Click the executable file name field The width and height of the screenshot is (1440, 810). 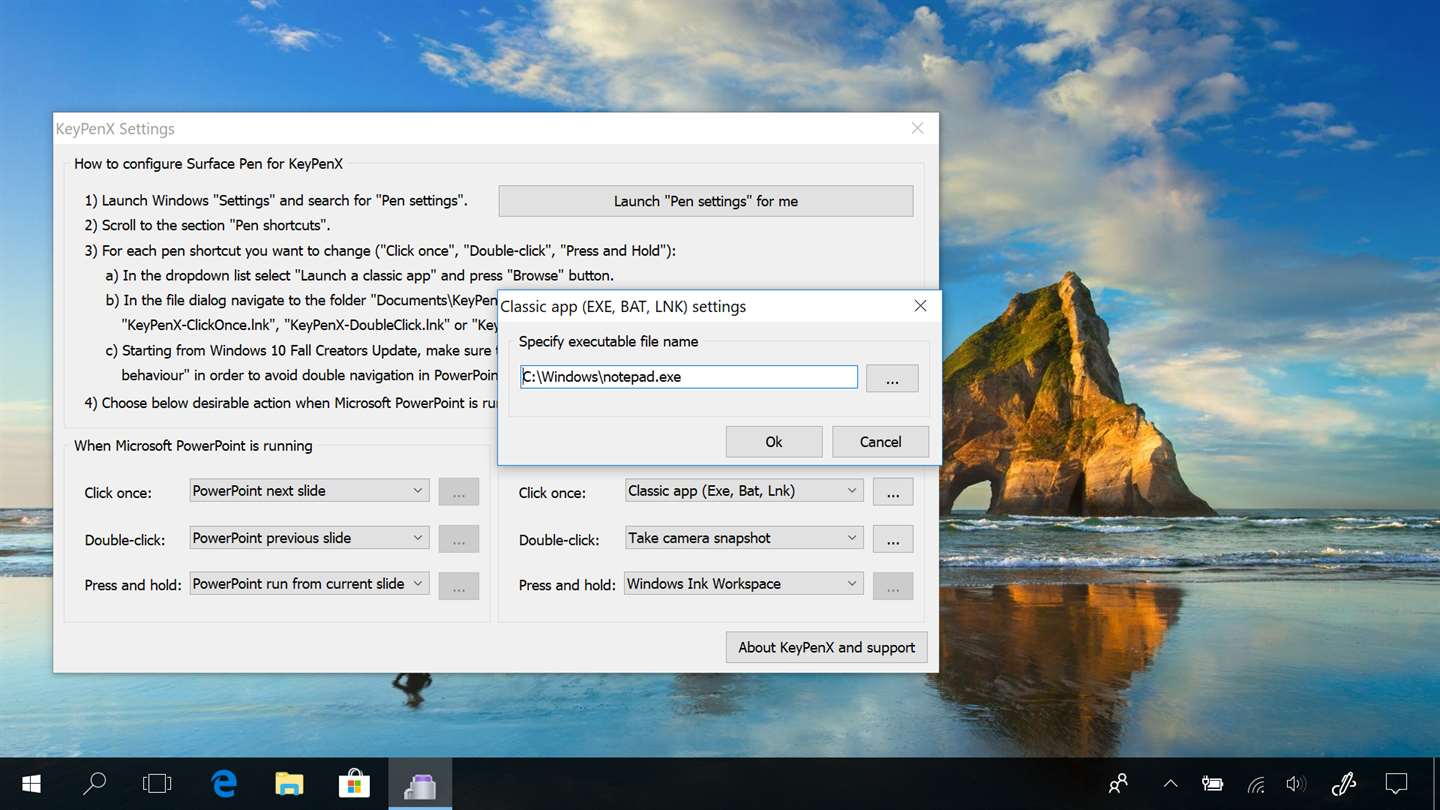point(689,377)
